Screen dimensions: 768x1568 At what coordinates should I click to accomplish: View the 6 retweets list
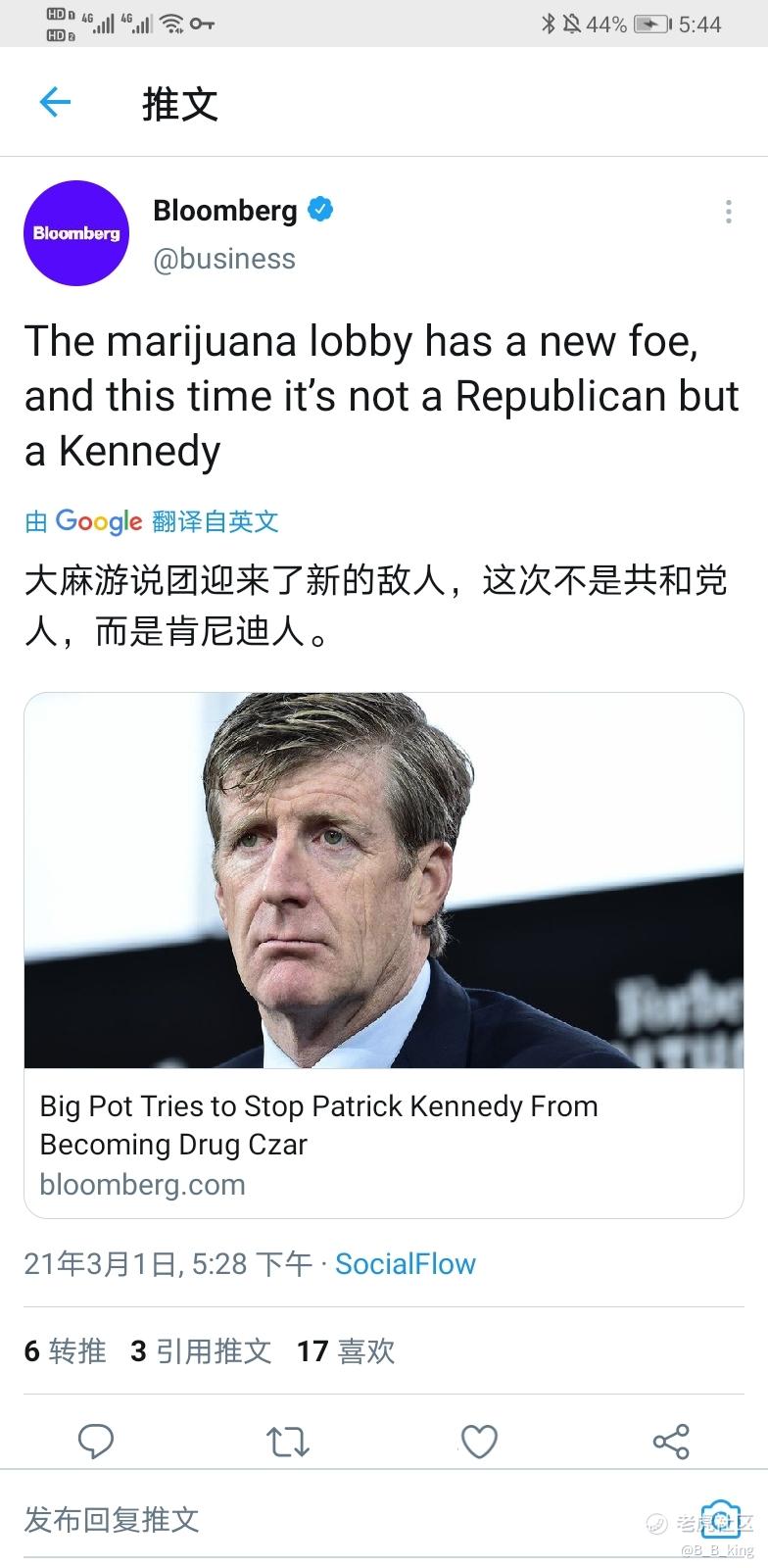coord(65,1351)
